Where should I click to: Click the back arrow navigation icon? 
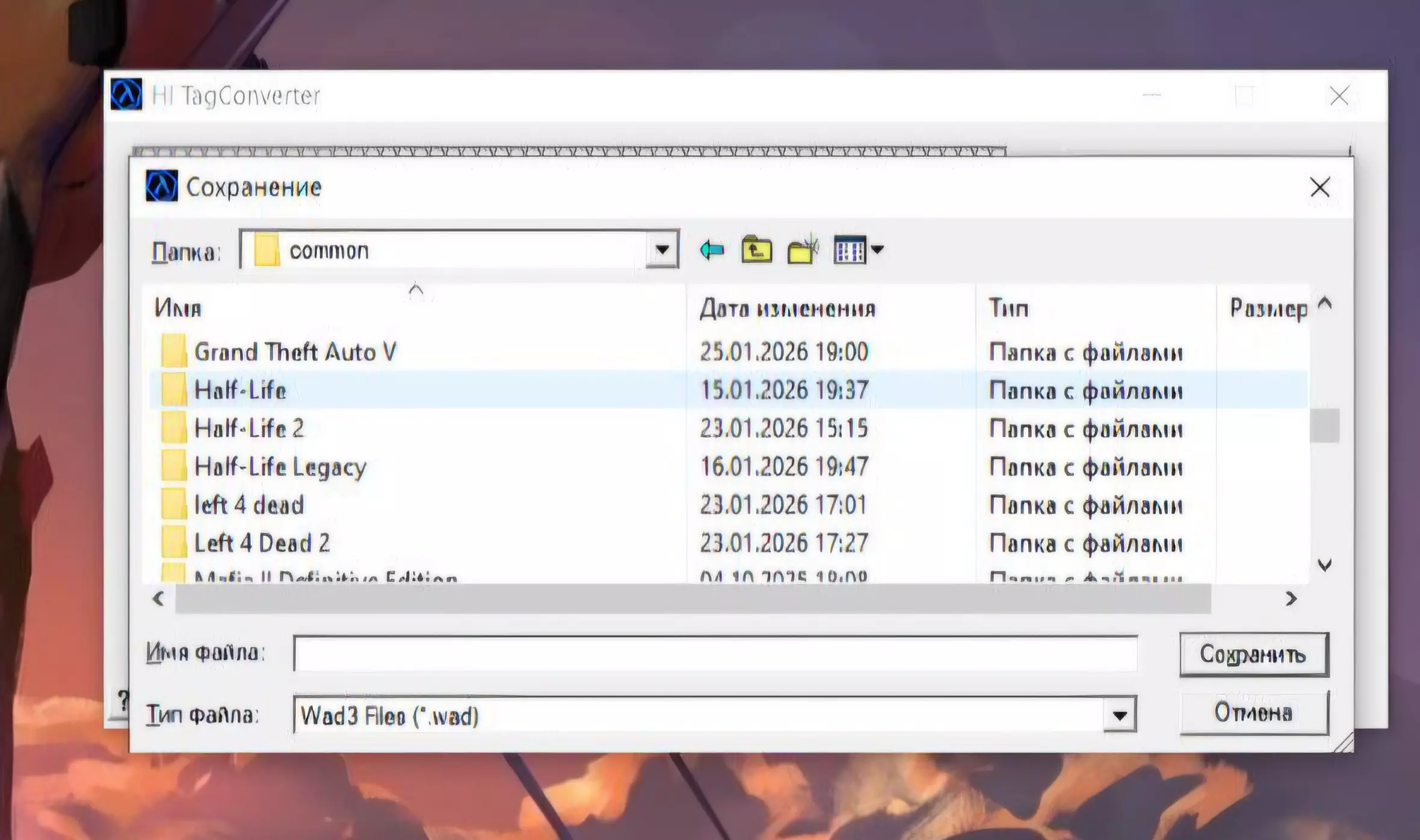[712, 249]
